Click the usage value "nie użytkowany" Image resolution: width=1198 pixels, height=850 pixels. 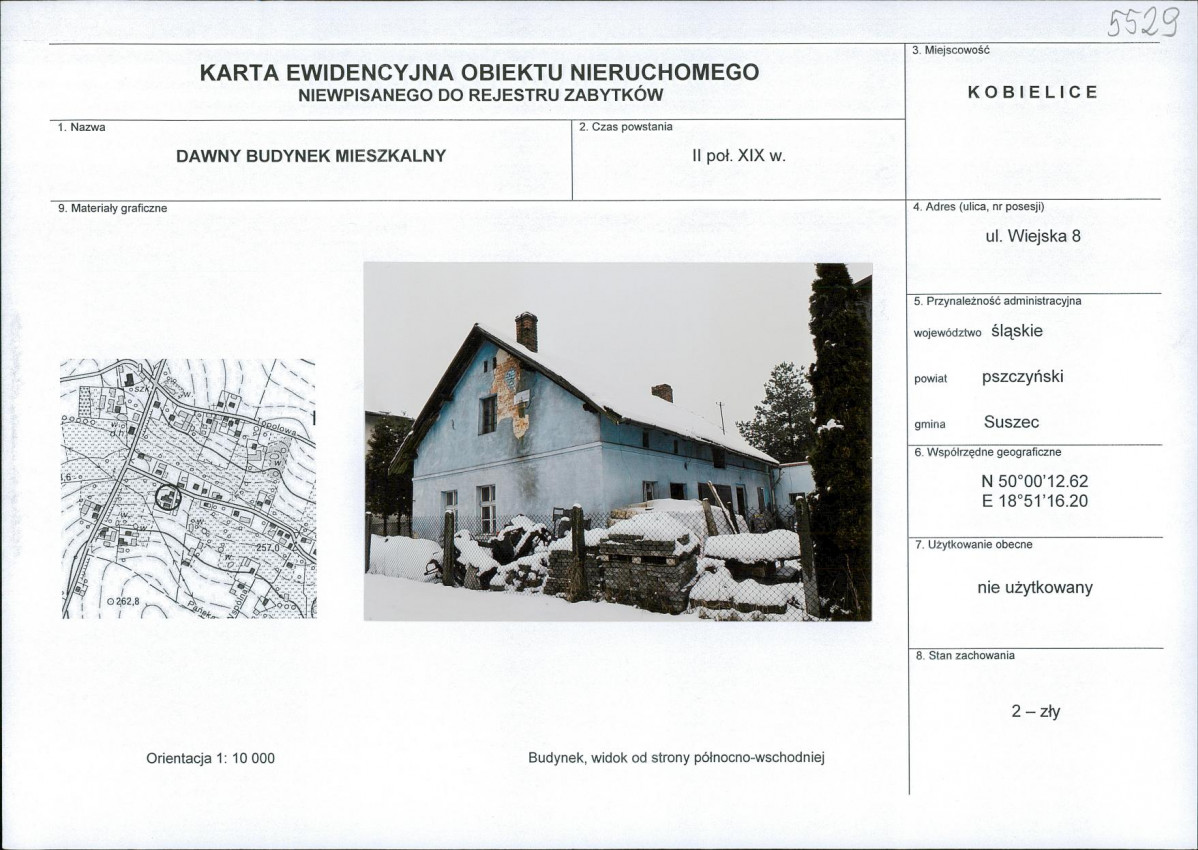point(1035,588)
